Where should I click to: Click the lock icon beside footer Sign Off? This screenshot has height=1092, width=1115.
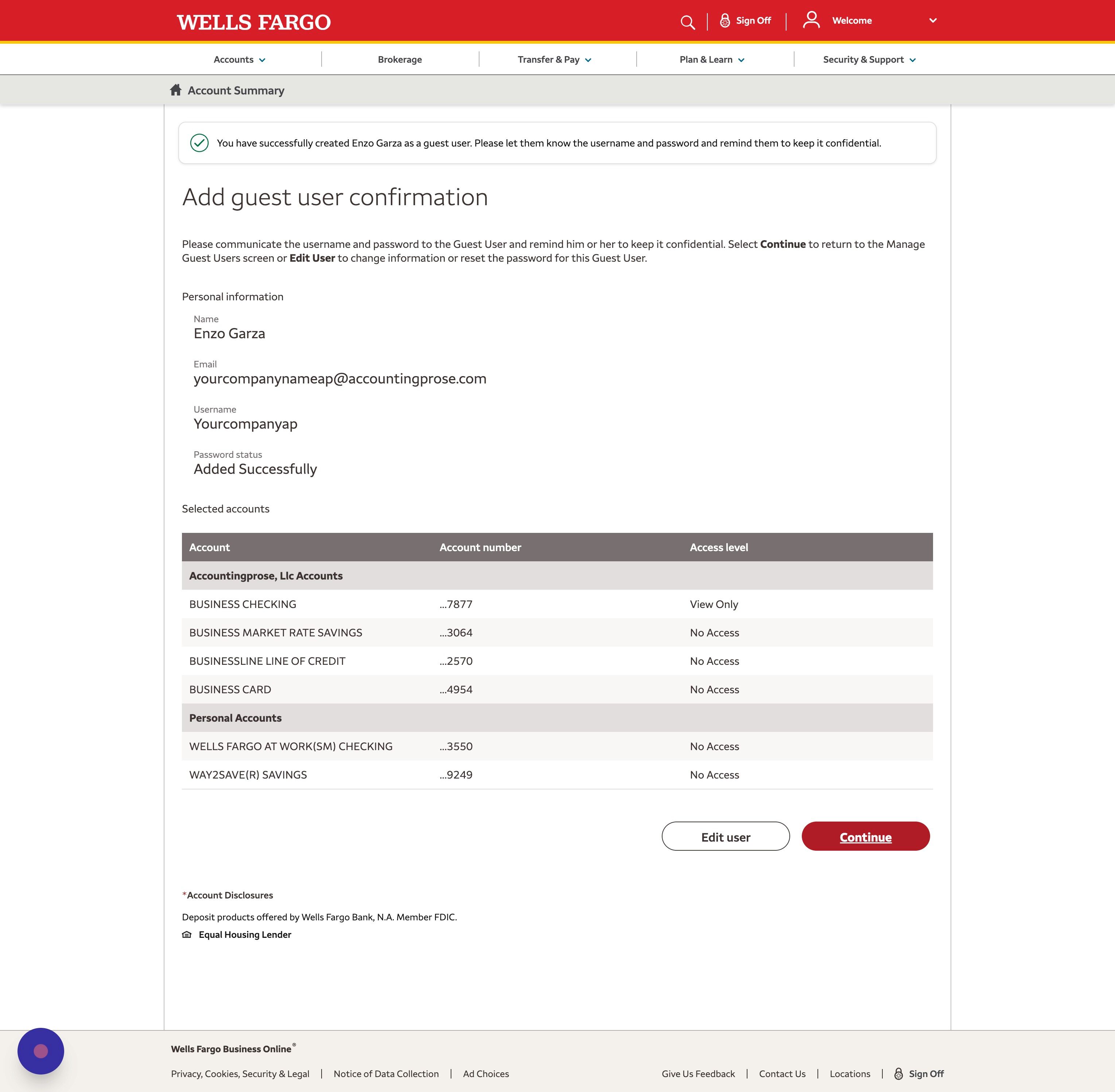click(x=899, y=1074)
